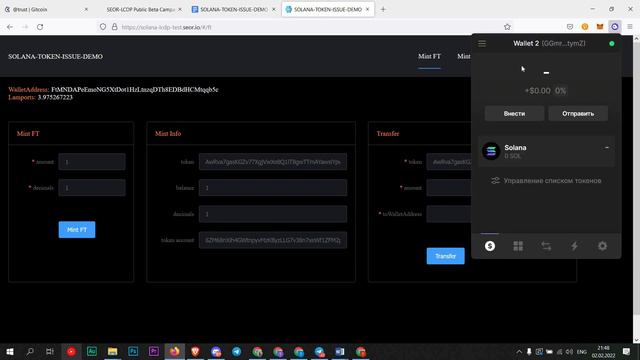Click Mint Info decimals field
This screenshot has width=640, height=360.
(x=273, y=214)
